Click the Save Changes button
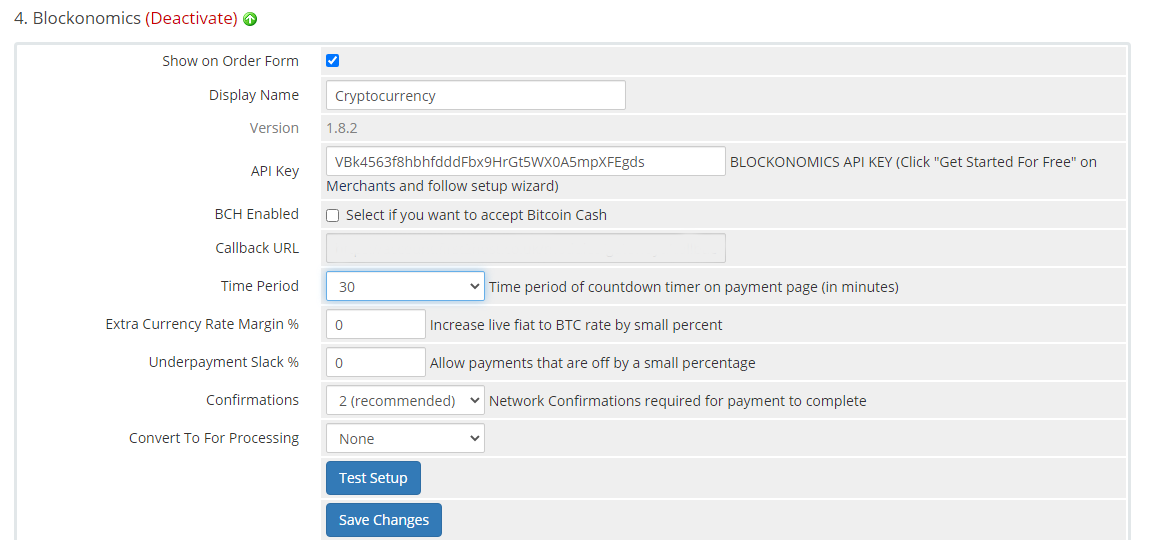Image resolution: width=1170 pixels, height=540 pixels. coord(384,520)
